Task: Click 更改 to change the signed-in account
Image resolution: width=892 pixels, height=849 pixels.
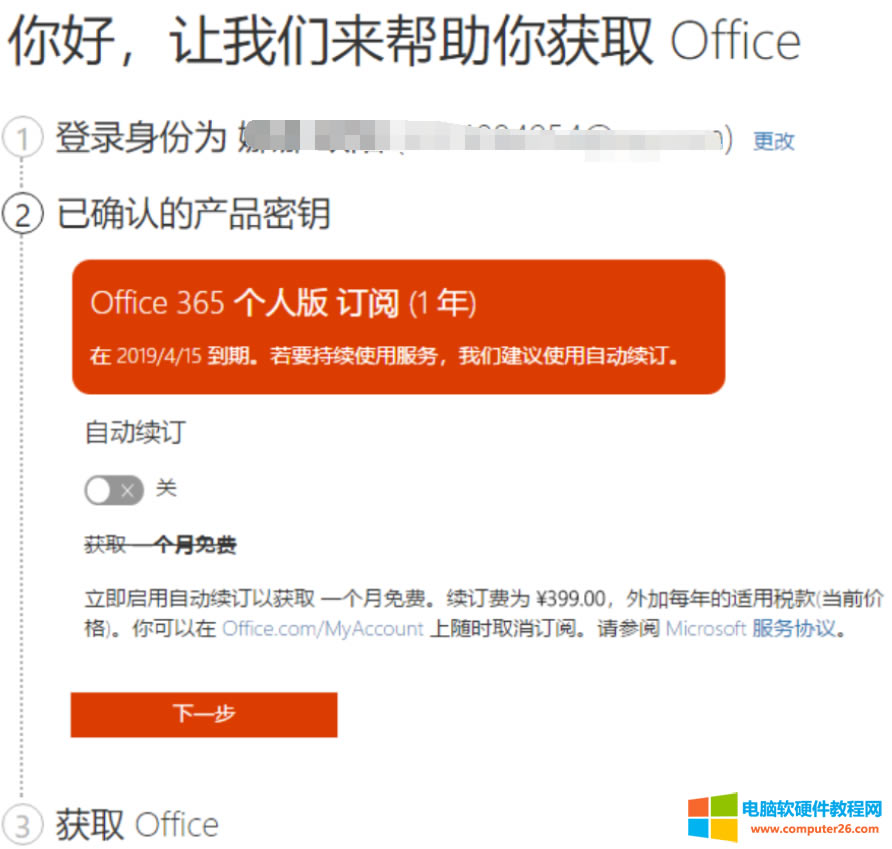Action: (773, 141)
